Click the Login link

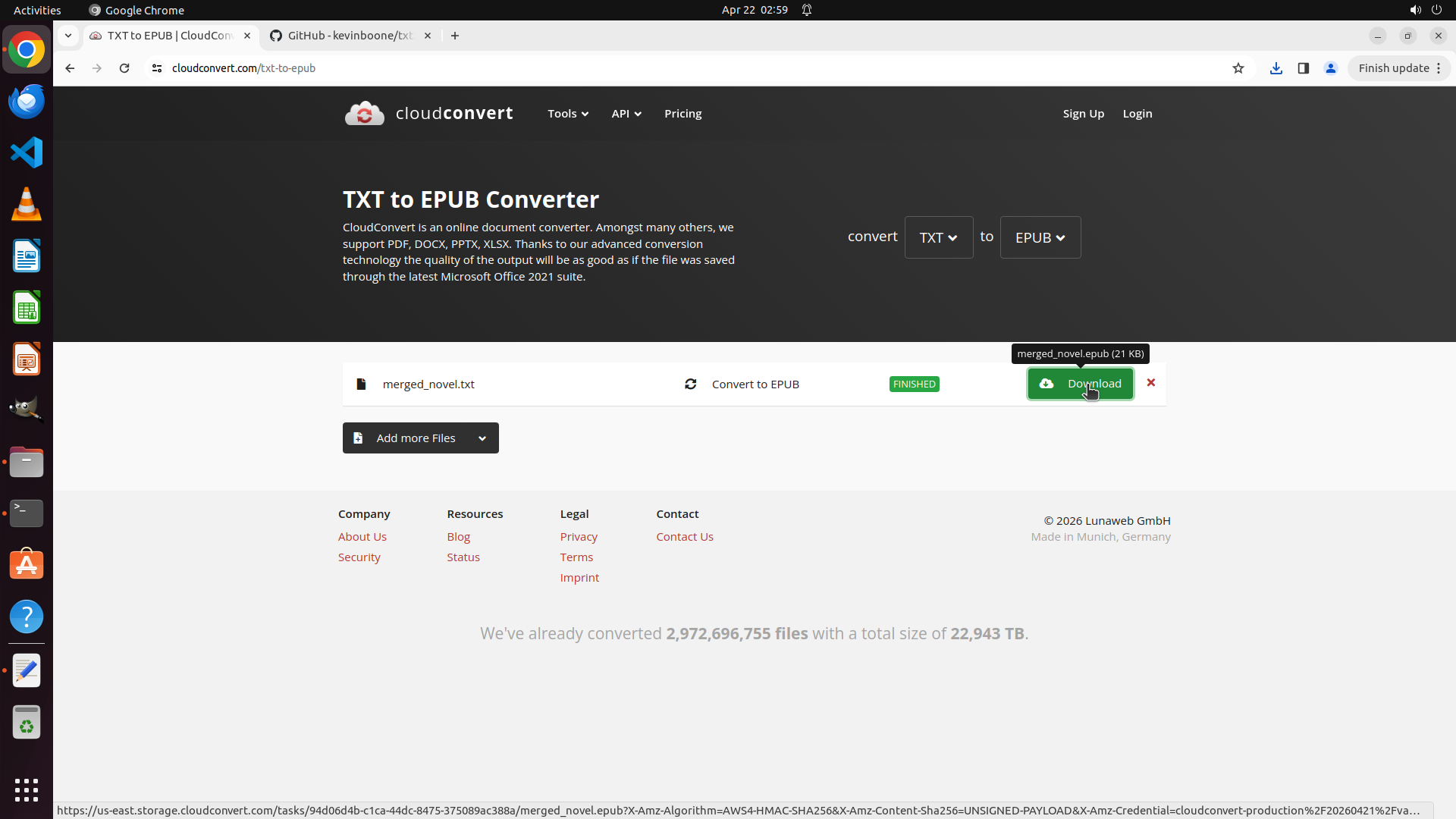coord(1137,114)
